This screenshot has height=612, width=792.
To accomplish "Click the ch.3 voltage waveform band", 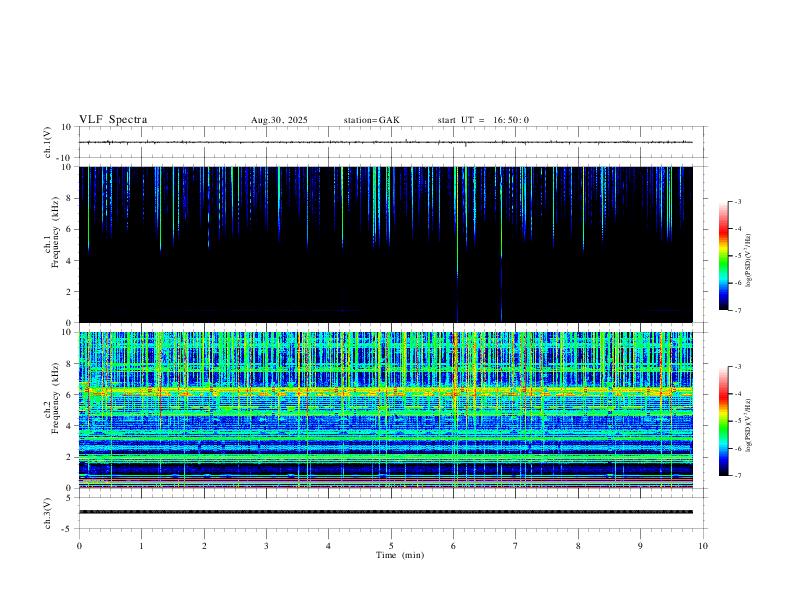I will pos(386,512).
